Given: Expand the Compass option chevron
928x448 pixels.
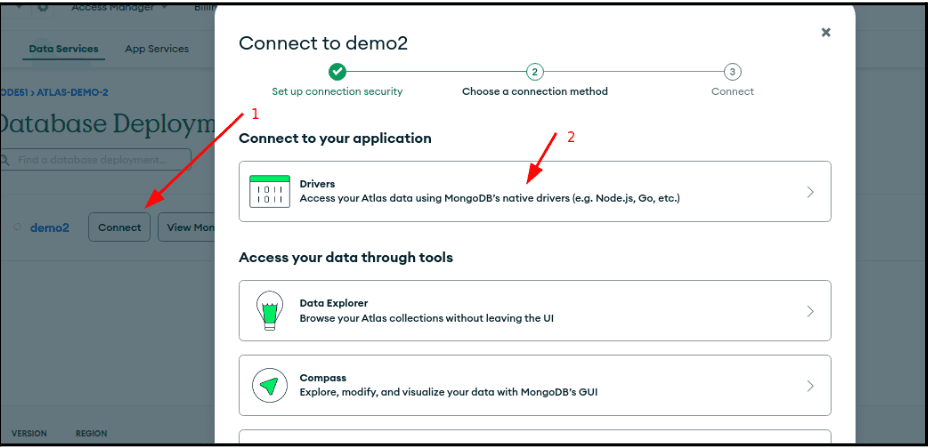Looking at the screenshot, I should [x=810, y=385].
